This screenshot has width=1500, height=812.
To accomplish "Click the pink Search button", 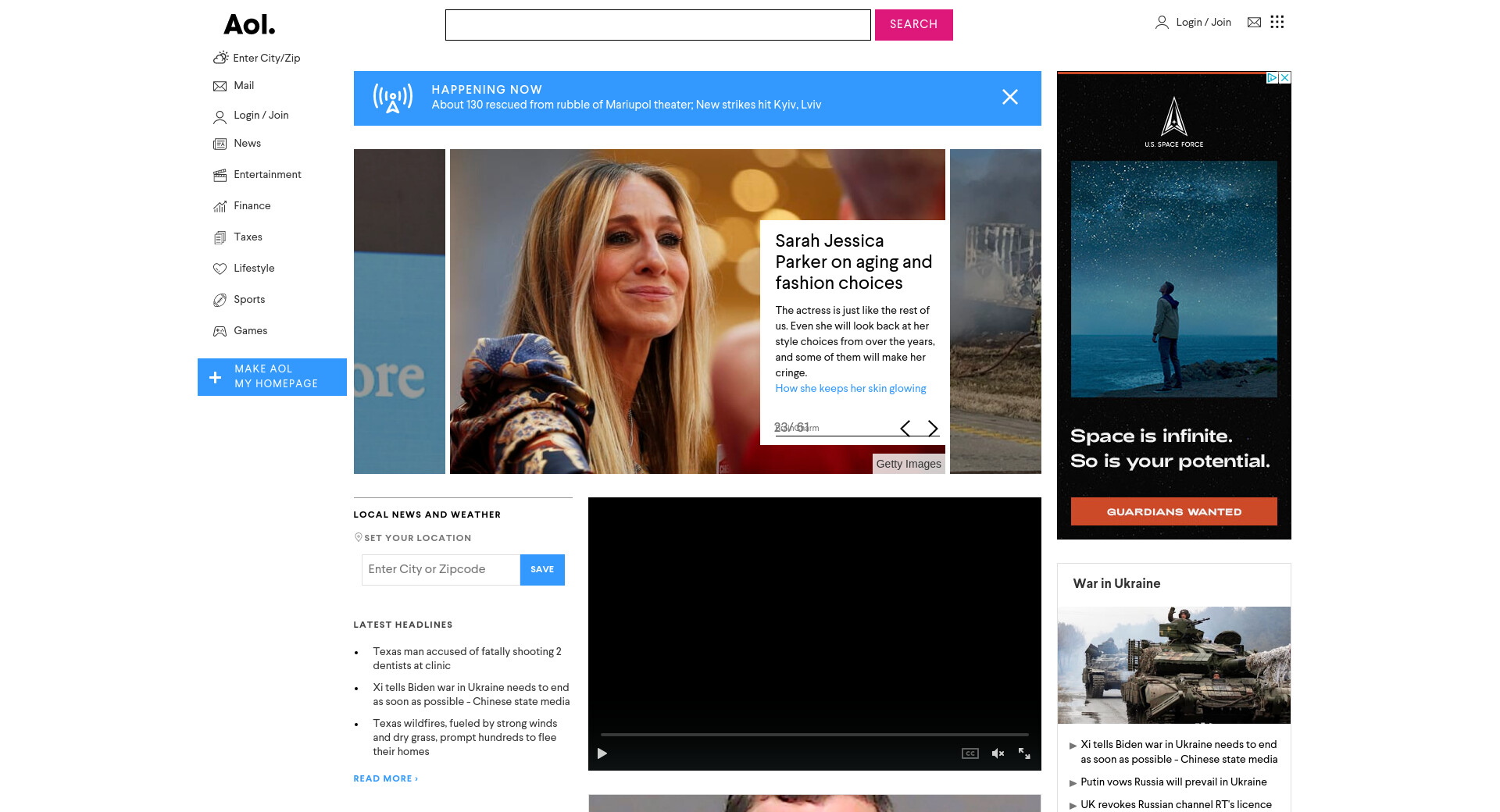I will coord(913,25).
